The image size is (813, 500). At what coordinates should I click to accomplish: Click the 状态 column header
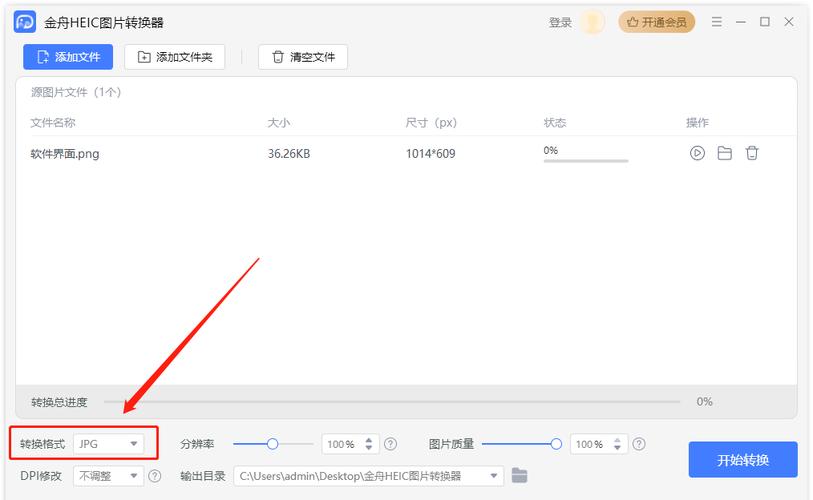click(x=555, y=122)
